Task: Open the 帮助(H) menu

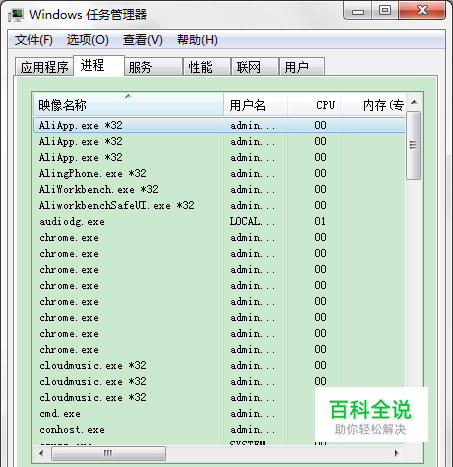Action: 197,40
